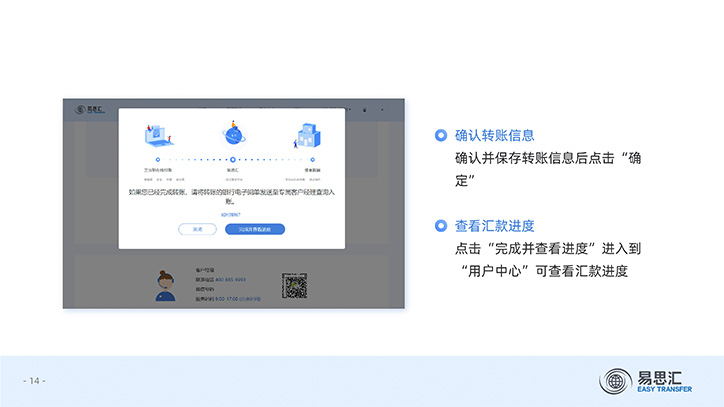Click the 查看汇款进度 heading
This screenshot has height=407, width=724.
click(x=494, y=225)
